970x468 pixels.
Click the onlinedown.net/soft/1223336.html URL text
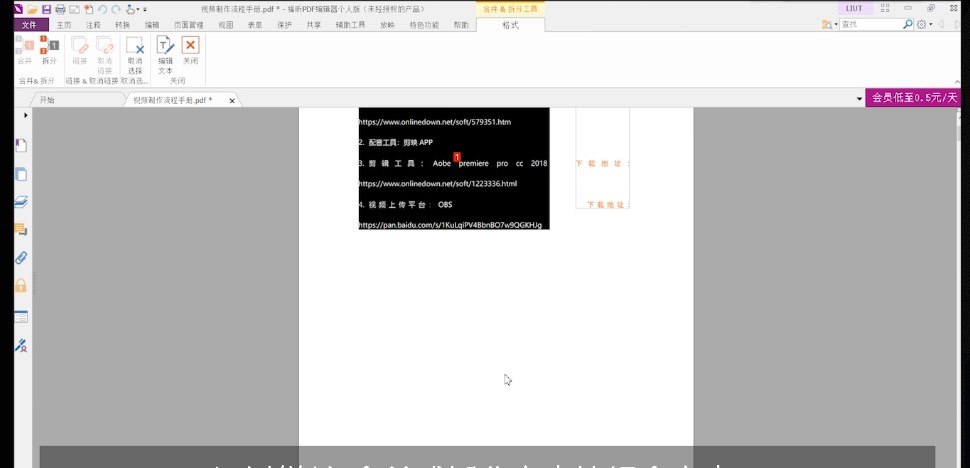tap(438, 184)
